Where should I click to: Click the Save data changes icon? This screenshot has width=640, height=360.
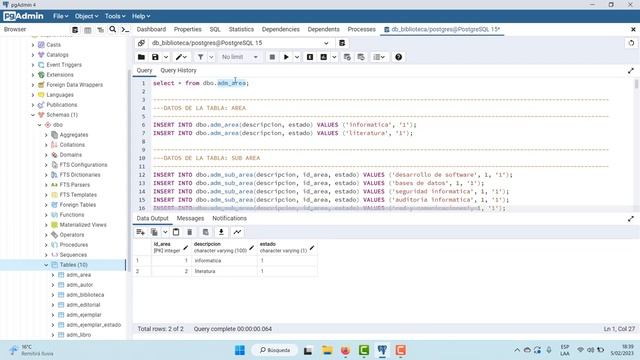[206, 232]
